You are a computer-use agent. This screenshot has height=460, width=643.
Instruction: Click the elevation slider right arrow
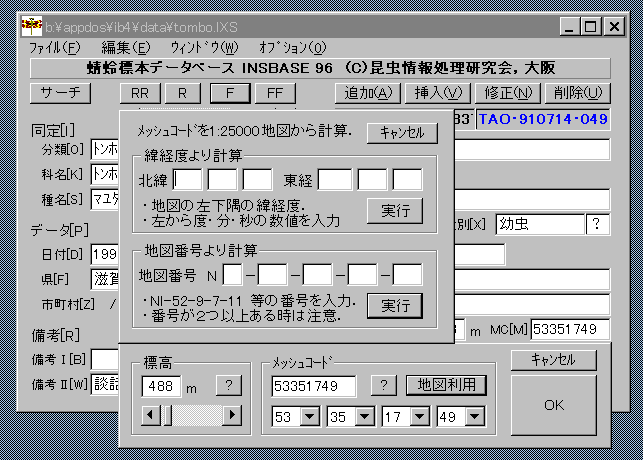[x=231, y=414]
